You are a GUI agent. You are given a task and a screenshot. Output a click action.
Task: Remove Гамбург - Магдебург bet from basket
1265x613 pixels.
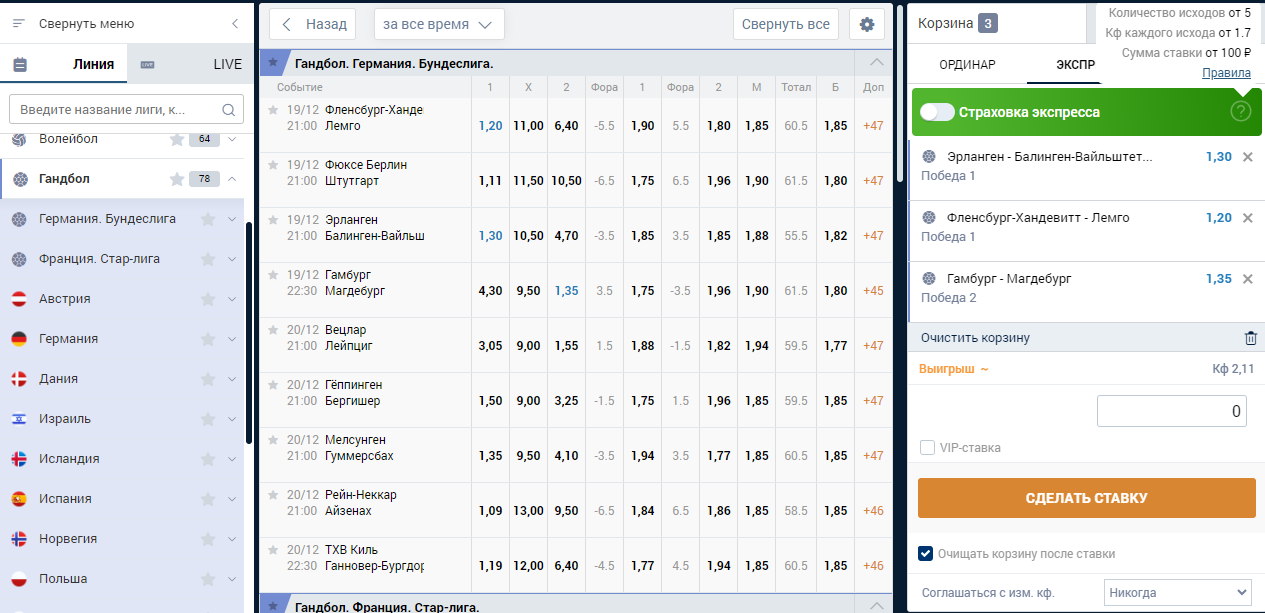click(1247, 279)
